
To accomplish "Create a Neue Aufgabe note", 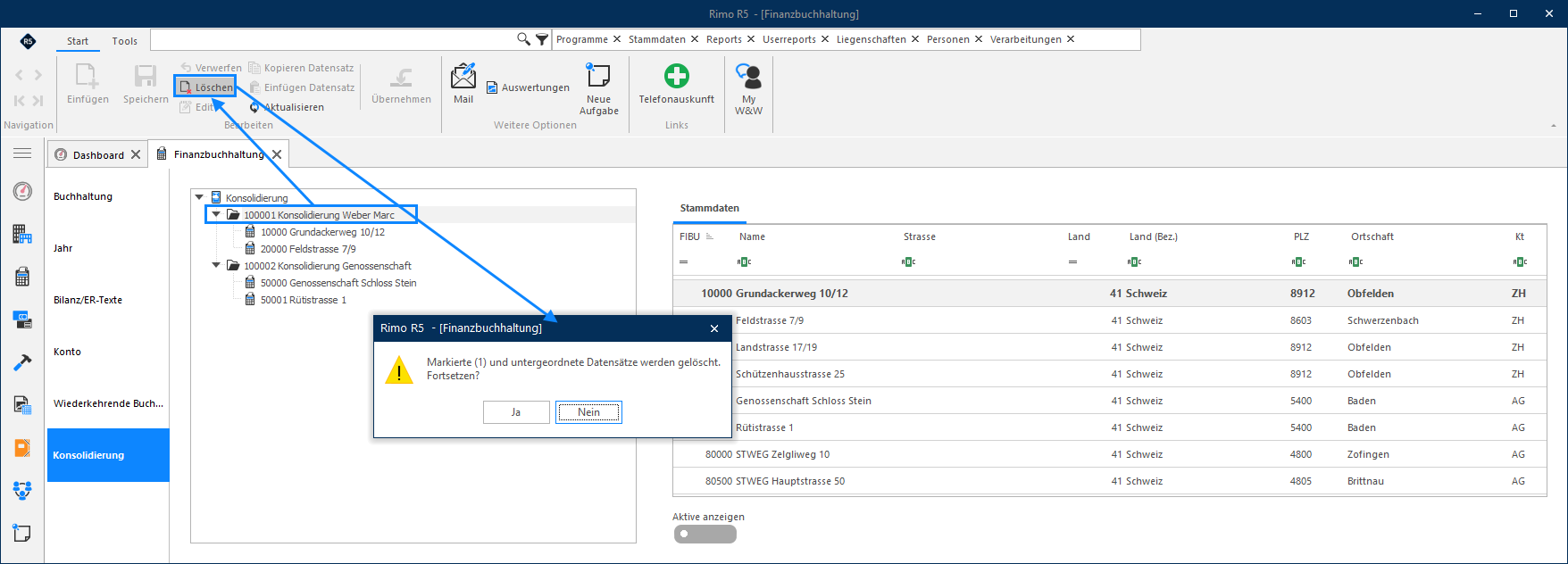I will click(x=598, y=89).
